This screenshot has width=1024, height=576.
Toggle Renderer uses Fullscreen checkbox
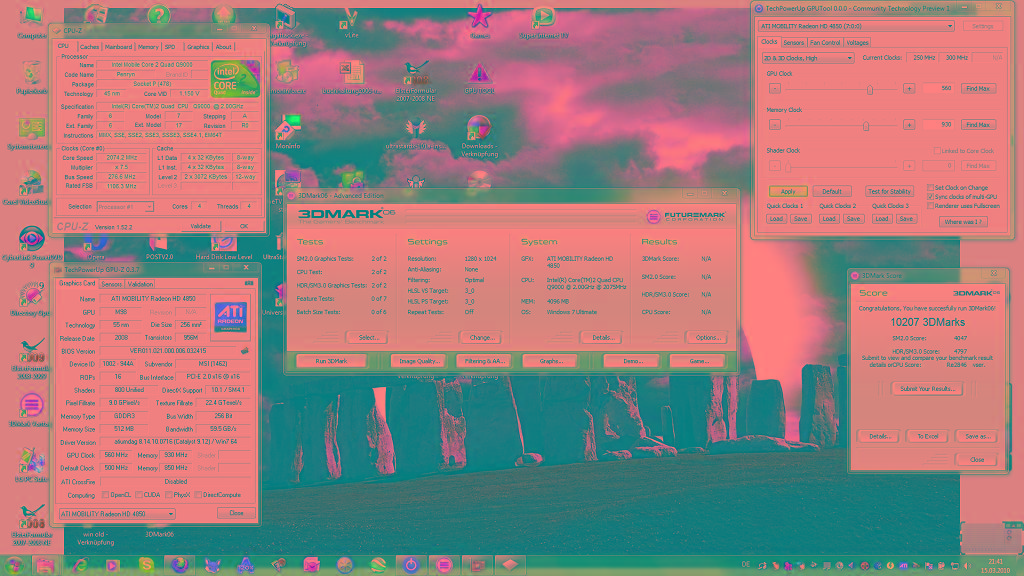[x=931, y=206]
